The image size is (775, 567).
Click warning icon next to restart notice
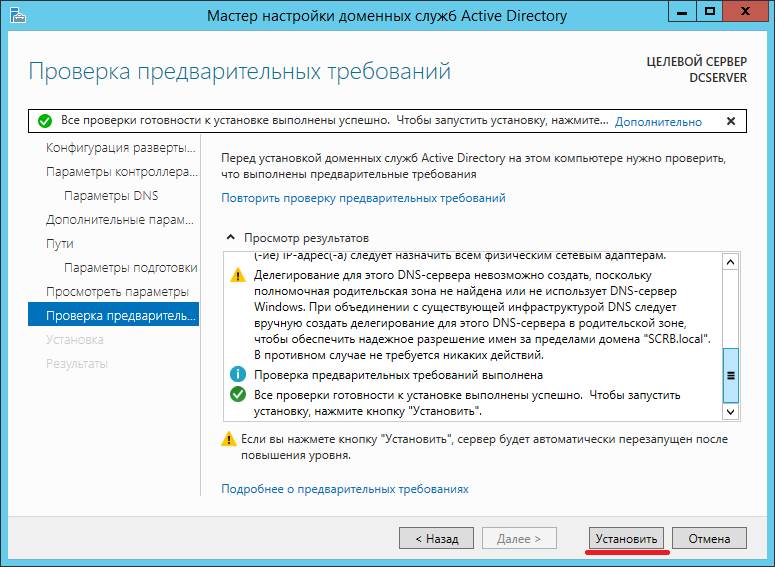click(x=229, y=439)
